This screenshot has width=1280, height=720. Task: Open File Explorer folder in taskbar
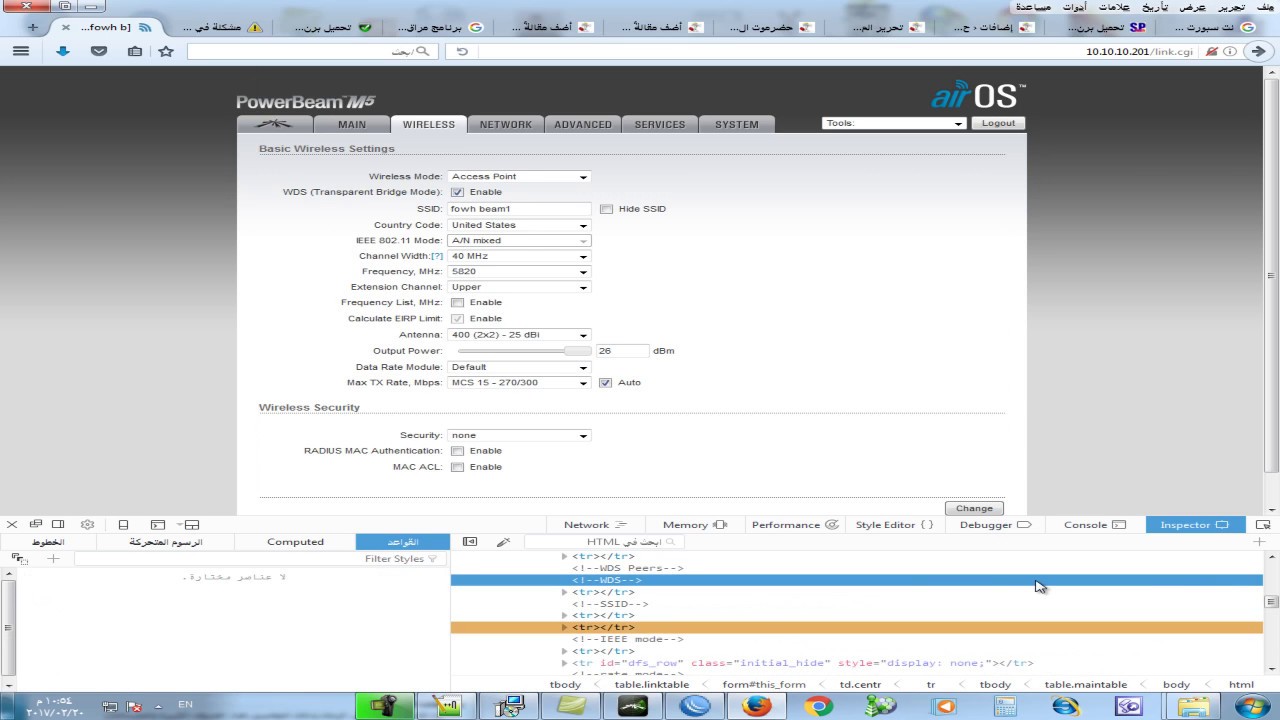pos(1193,706)
